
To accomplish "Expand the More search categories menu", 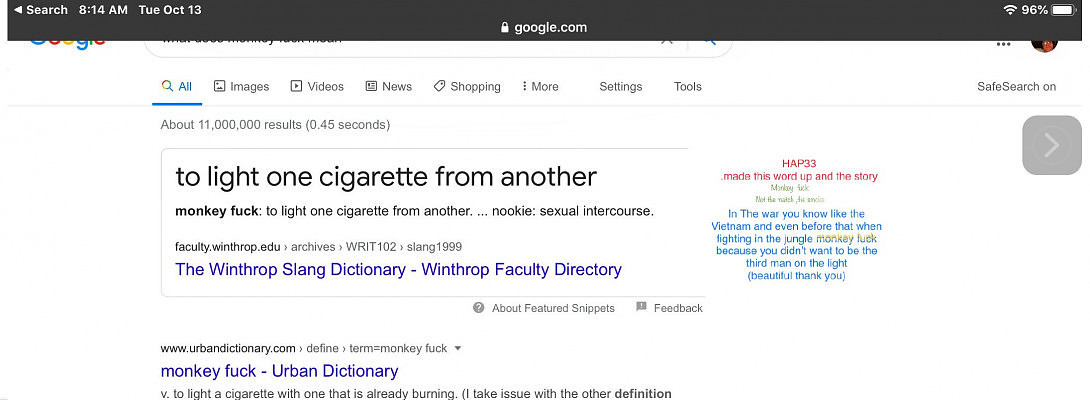I will coord(540,87).
